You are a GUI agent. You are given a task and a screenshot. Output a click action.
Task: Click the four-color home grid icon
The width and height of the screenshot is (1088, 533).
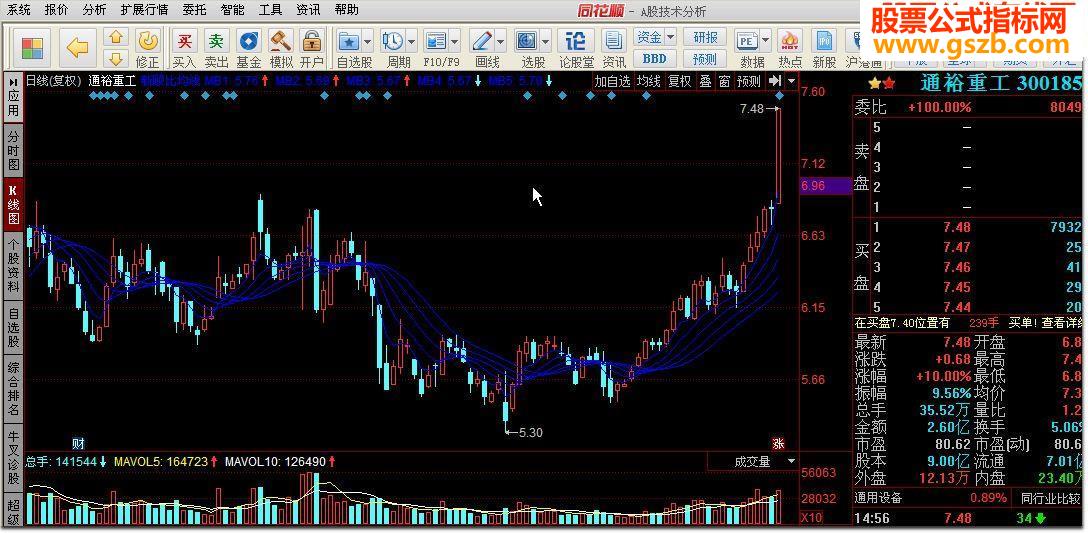32,48
